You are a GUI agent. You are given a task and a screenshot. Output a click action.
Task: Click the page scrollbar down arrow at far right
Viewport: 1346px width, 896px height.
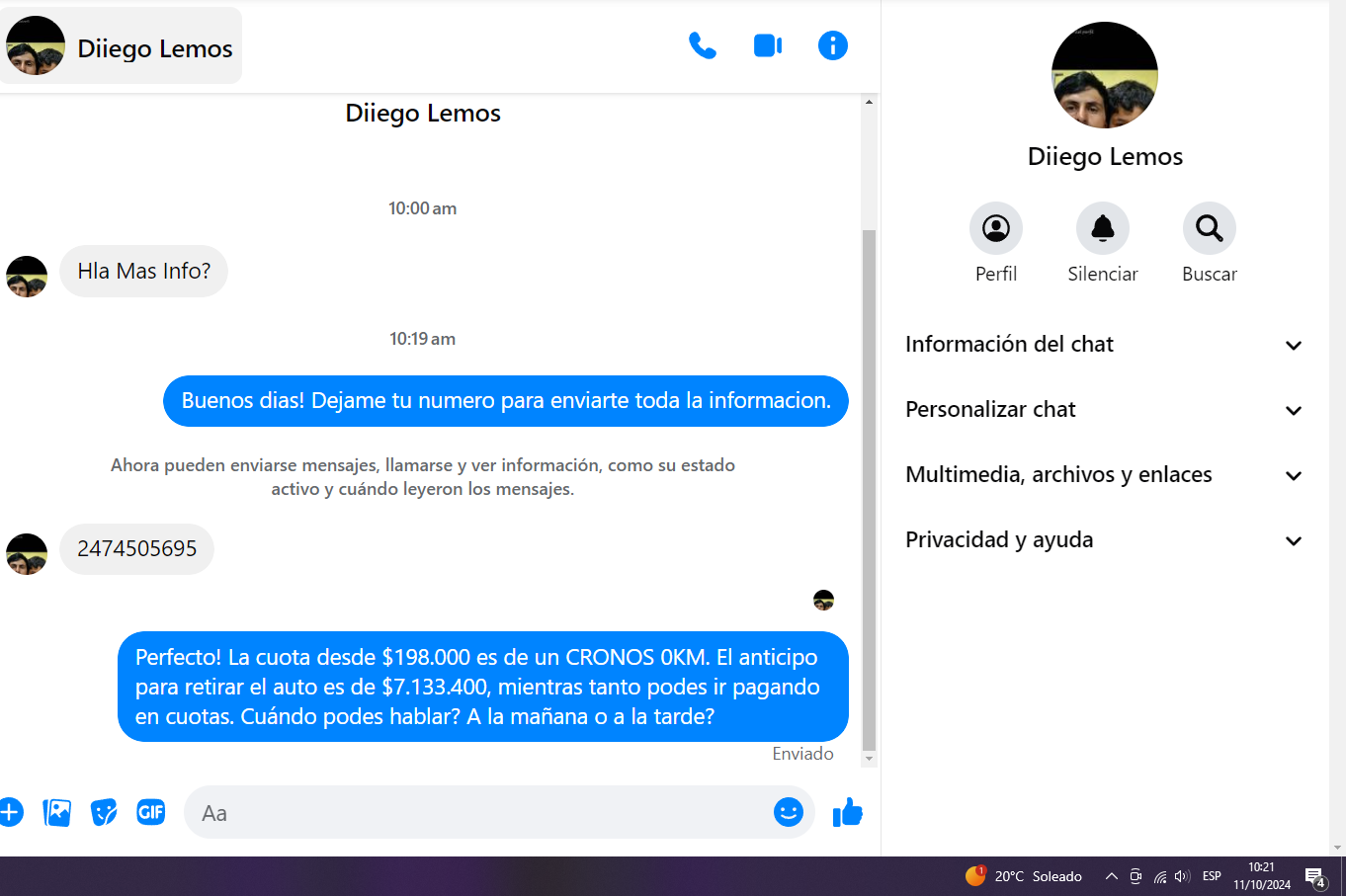(x=1338, y=848)
